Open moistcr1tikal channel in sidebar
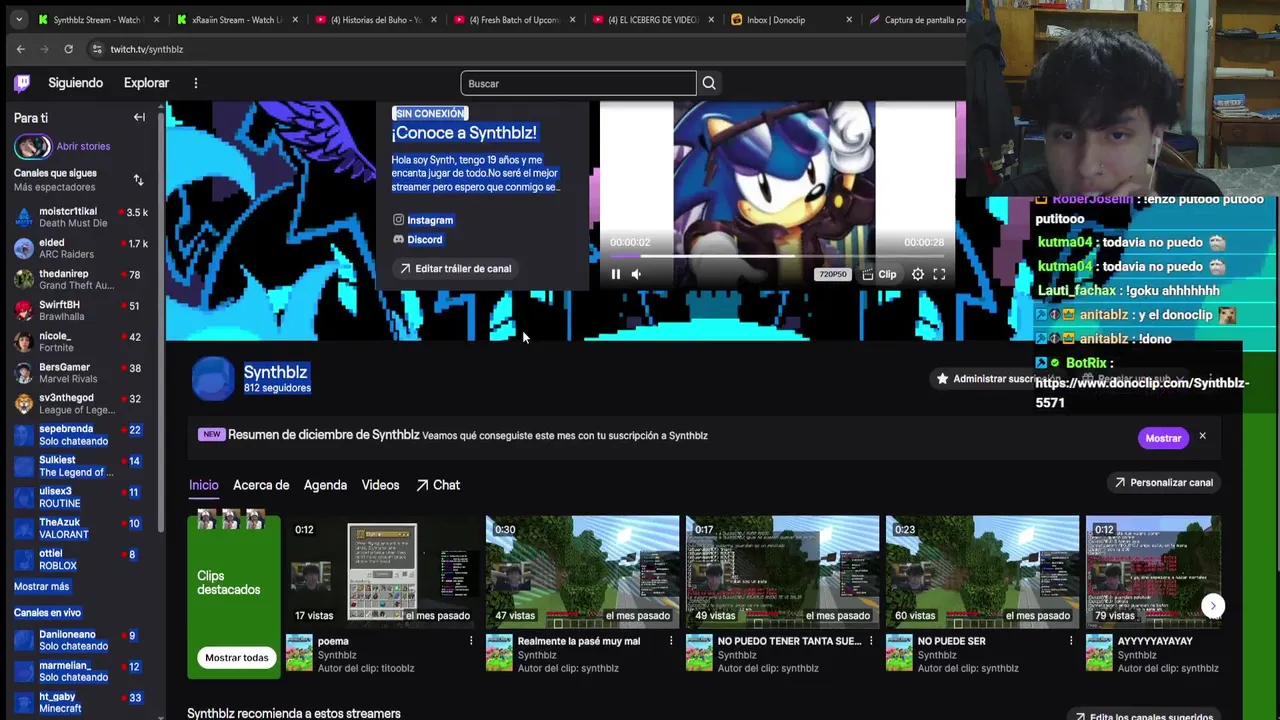 (82, 217)
